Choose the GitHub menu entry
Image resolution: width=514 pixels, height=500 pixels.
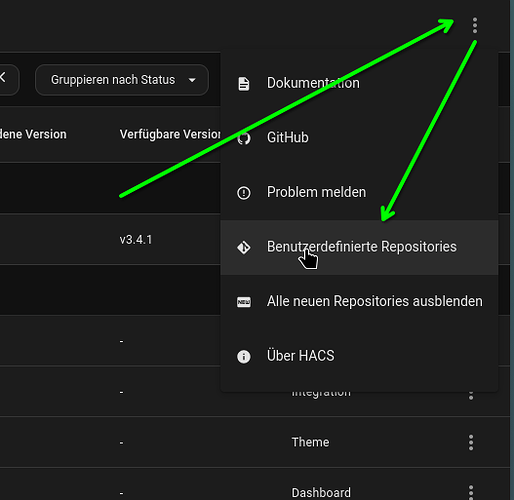click(x=359, y=138)
